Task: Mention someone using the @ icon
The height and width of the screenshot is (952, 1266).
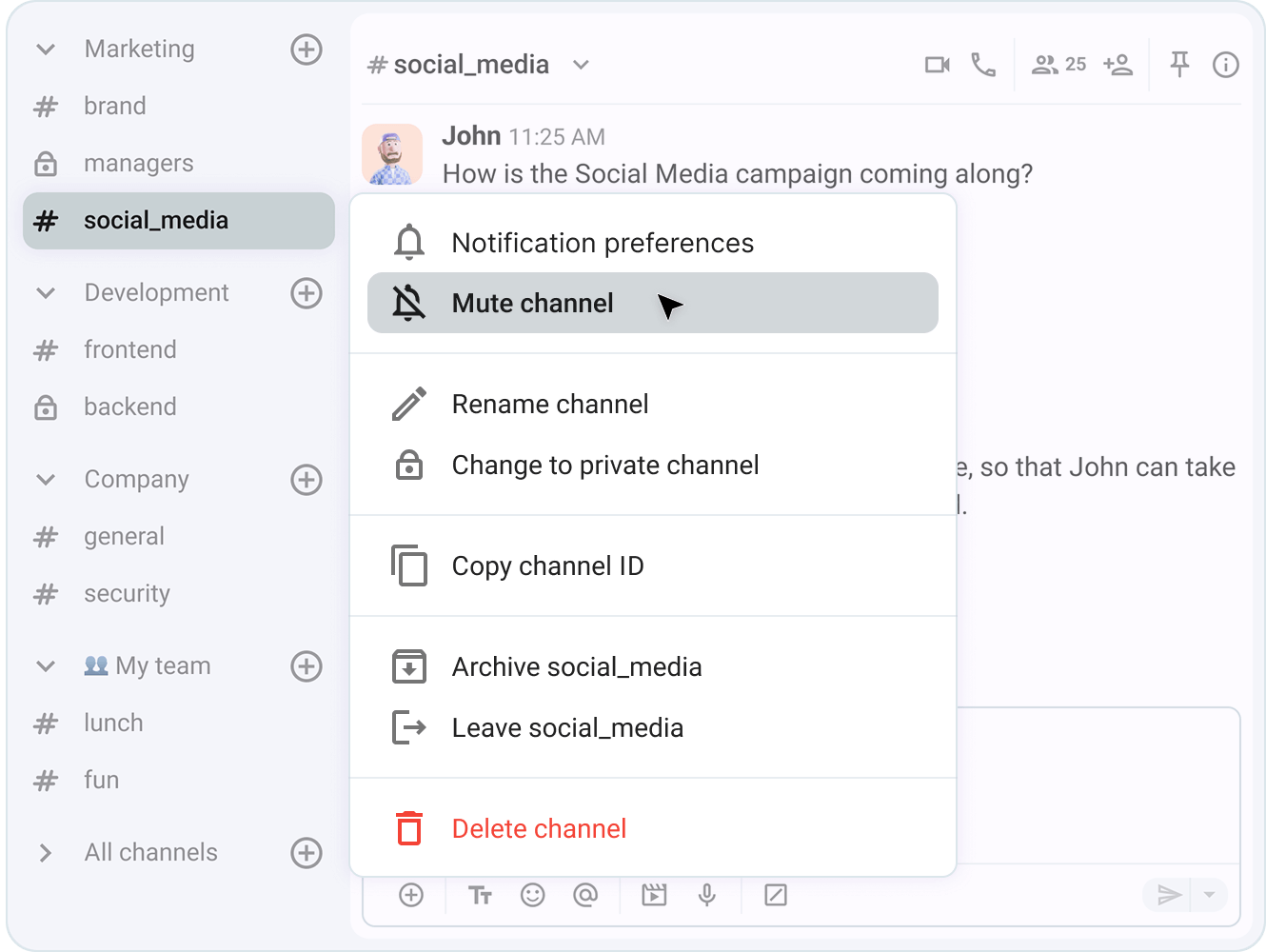Action: [x=585, y=895]
